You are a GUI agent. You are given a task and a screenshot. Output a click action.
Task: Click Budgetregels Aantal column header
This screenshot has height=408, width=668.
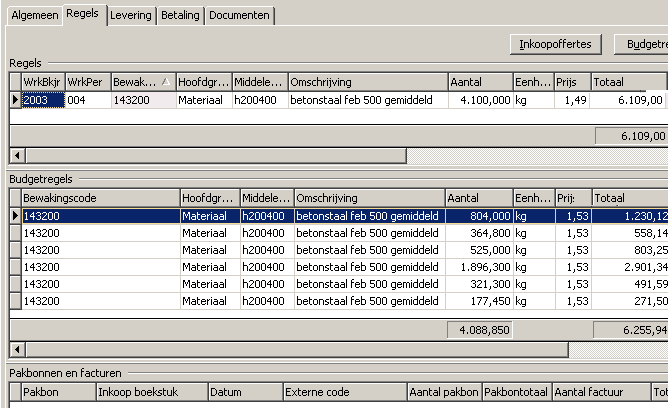pos(479,198)
